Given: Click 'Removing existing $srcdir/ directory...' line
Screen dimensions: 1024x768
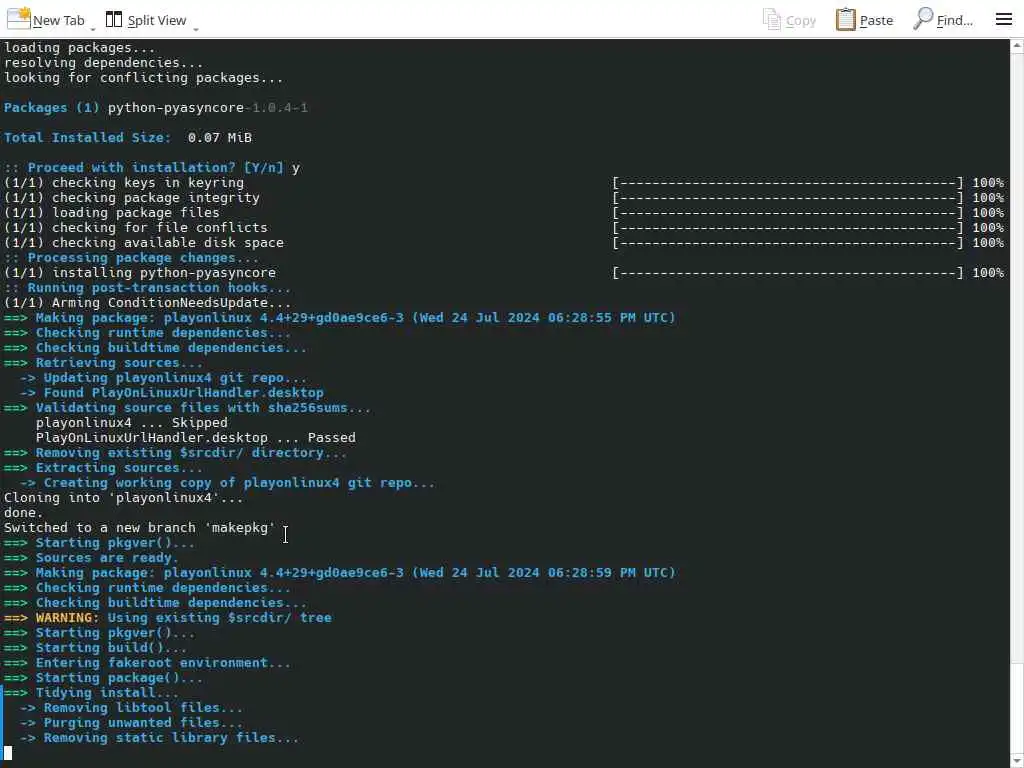Looking at the screenshot, I should 176,453.
